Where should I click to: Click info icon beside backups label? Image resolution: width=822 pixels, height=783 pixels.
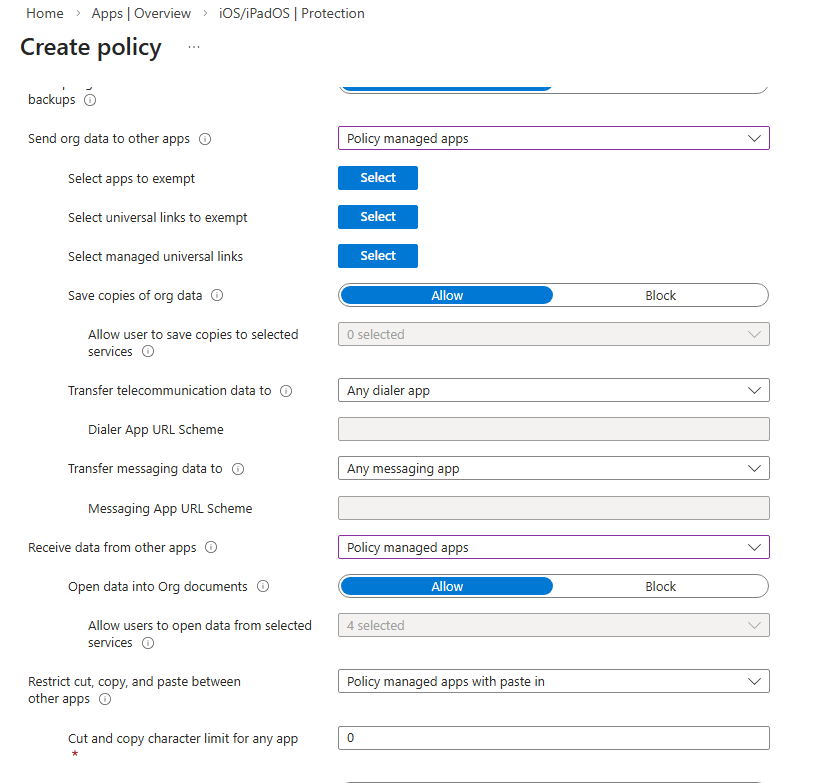click(x=90, y=100)
